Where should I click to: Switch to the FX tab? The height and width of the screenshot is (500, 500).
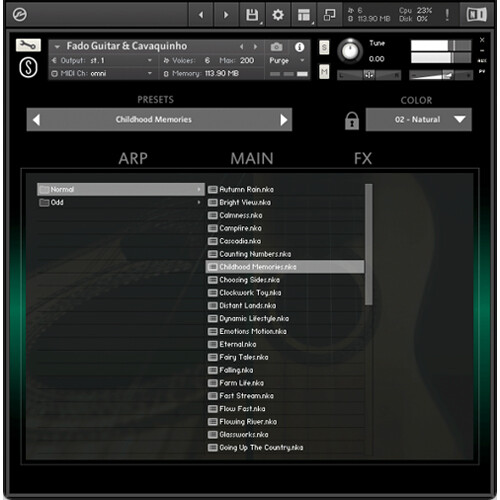[363, 159]
